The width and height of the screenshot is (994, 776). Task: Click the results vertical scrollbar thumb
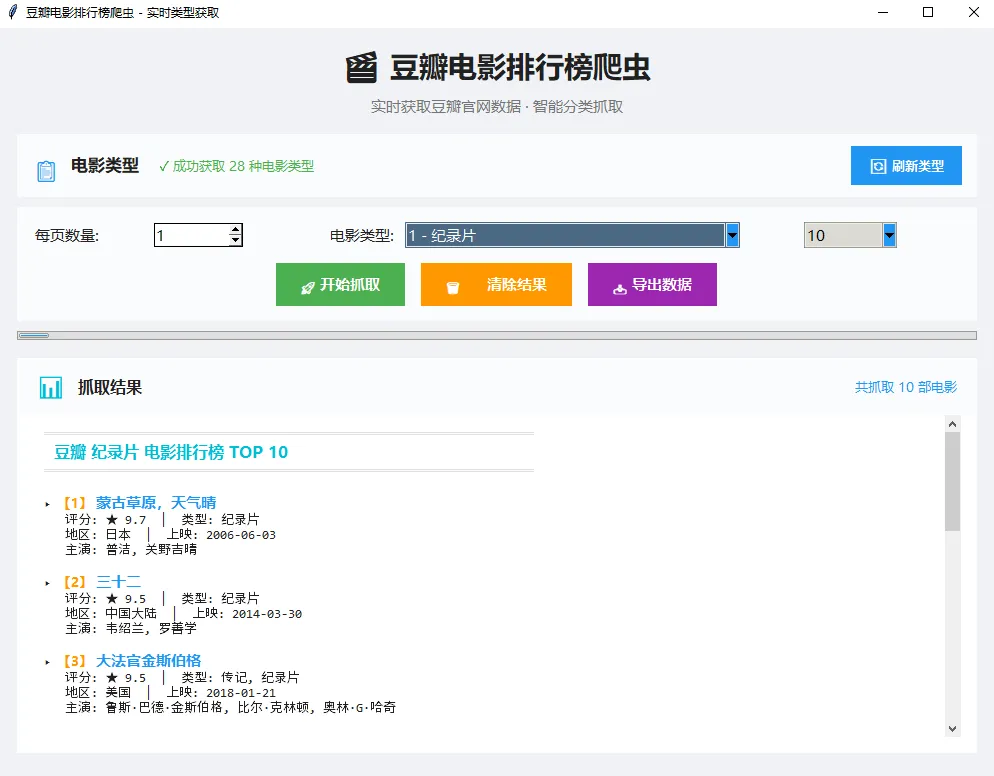coord(952,481)
